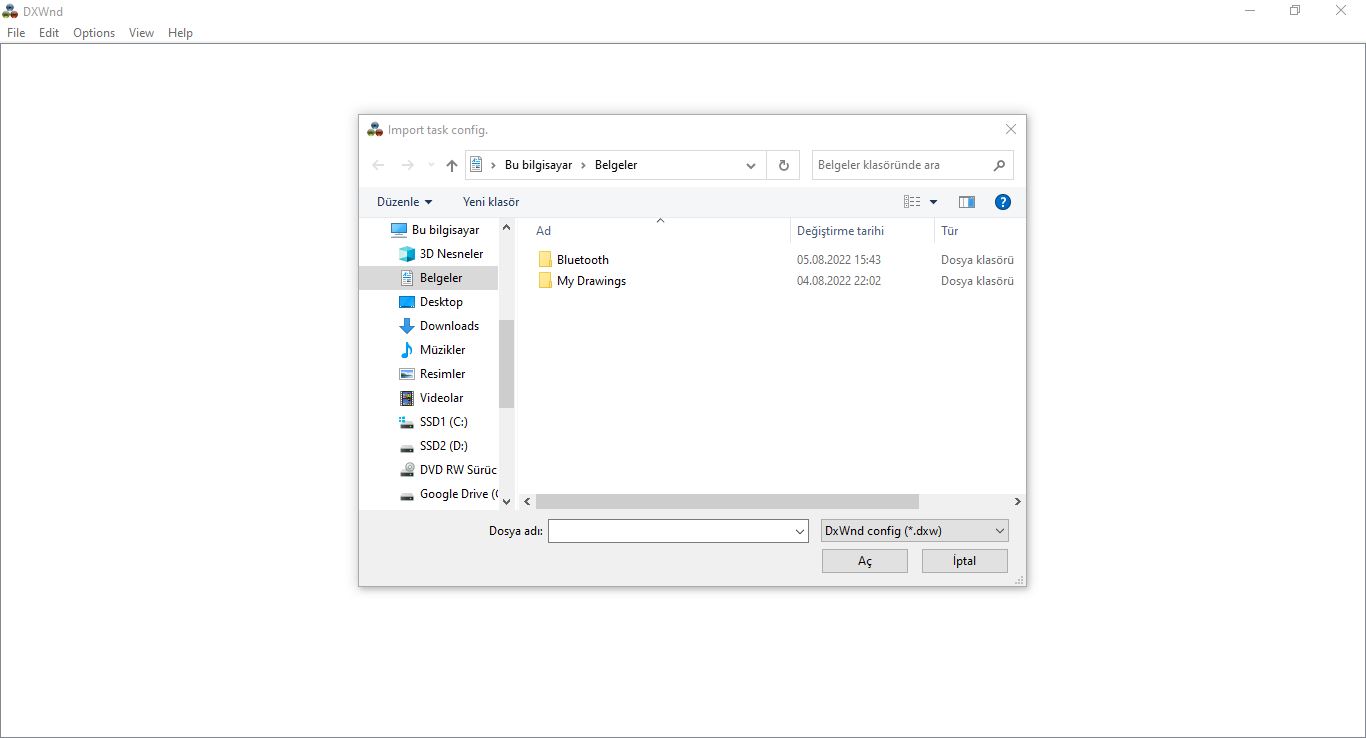This screenshot has height=738, width=1366.
Task: Click the DXWnd app icon in title bar
Action: 10,11
